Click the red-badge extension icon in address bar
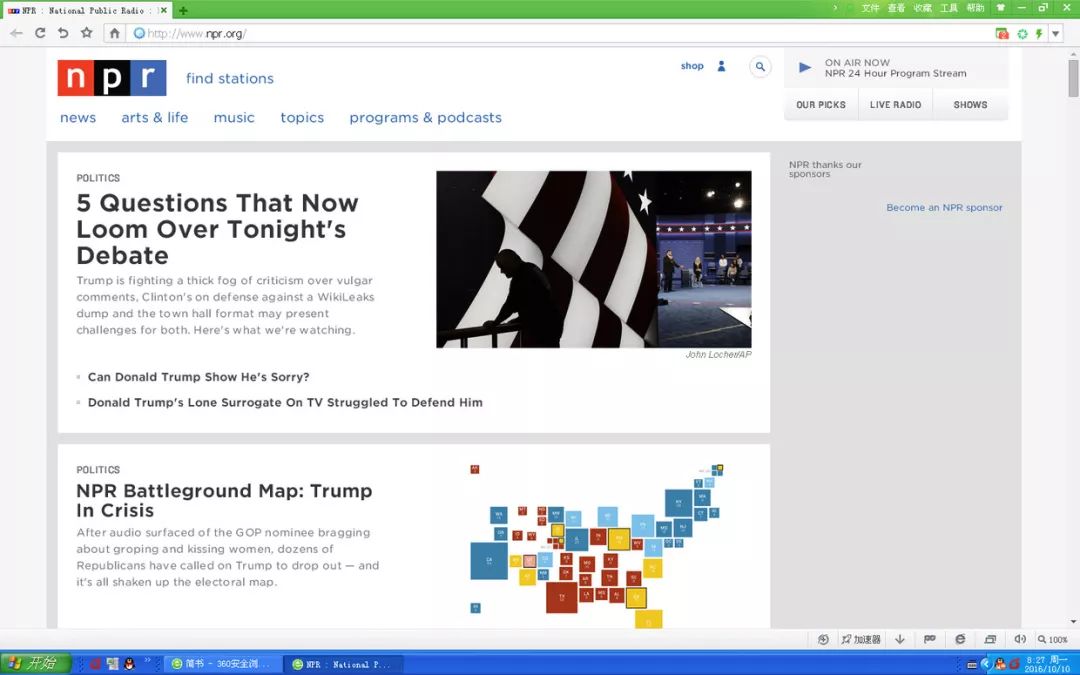Screen dimensions: 1080x675 [x=1002, y=33]
